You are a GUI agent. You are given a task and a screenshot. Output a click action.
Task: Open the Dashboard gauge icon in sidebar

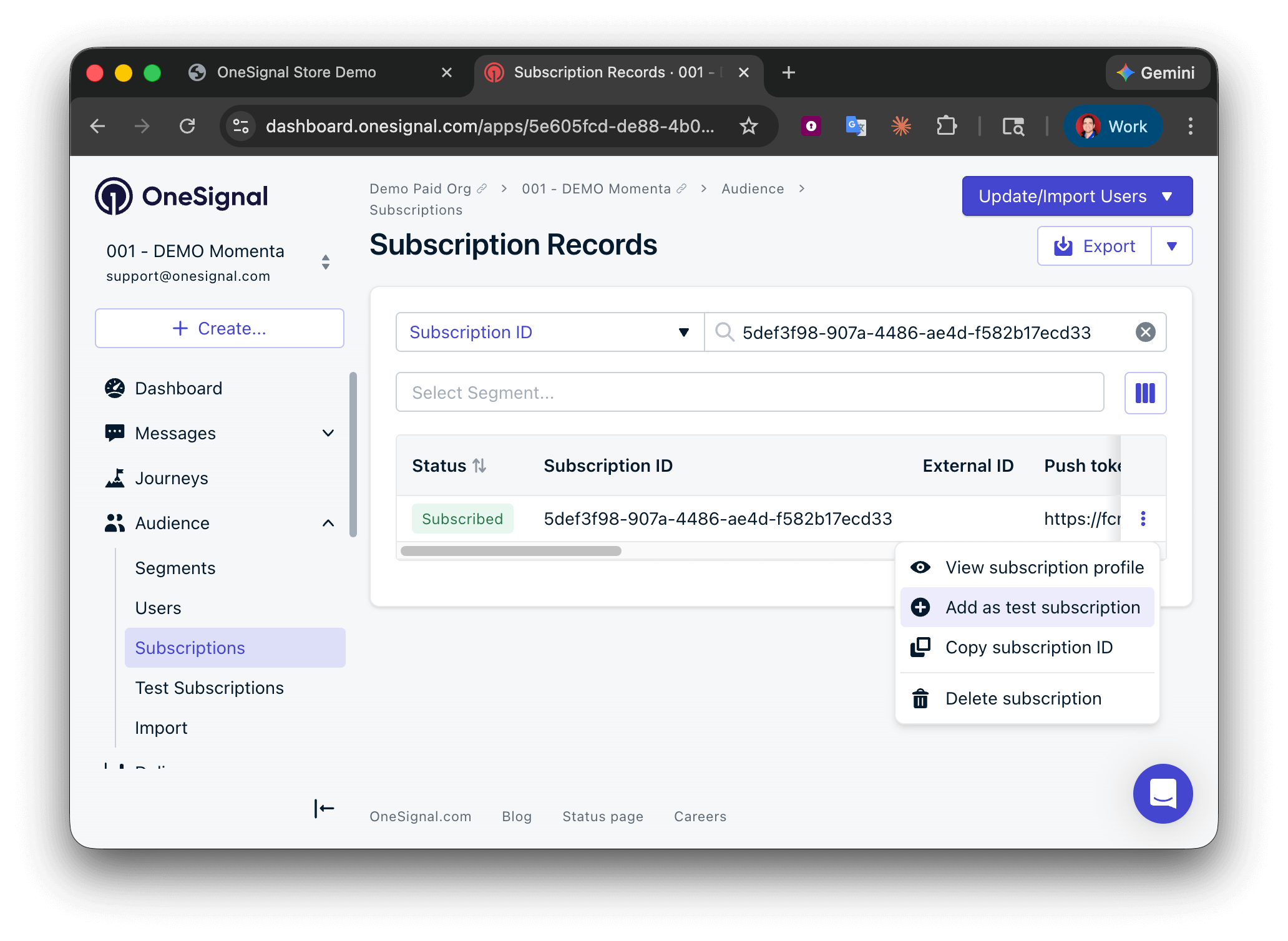(114, 388)
